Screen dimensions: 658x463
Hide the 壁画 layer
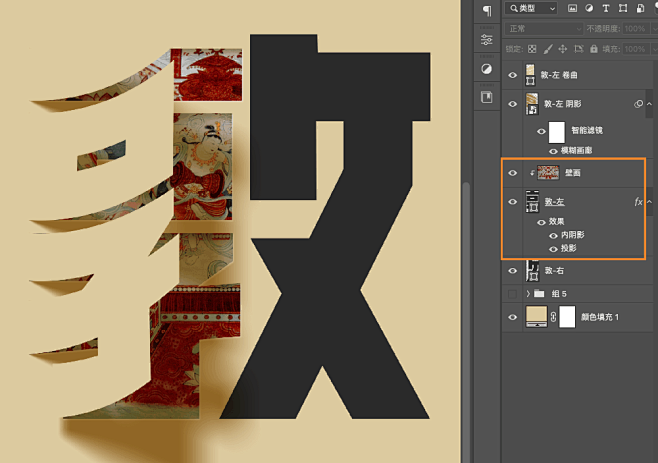coord(512,173)
